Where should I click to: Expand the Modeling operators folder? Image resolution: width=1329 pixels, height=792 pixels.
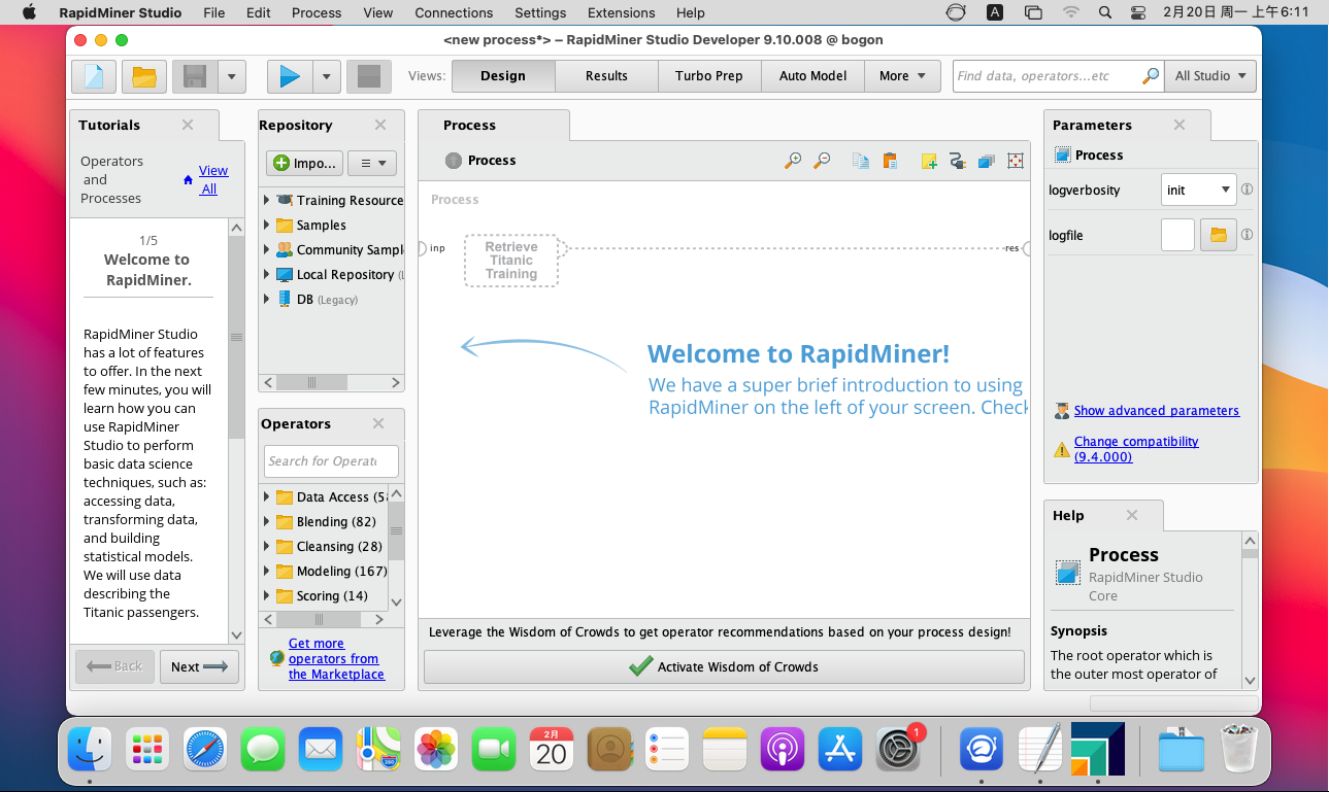click(x=267, y=571)
